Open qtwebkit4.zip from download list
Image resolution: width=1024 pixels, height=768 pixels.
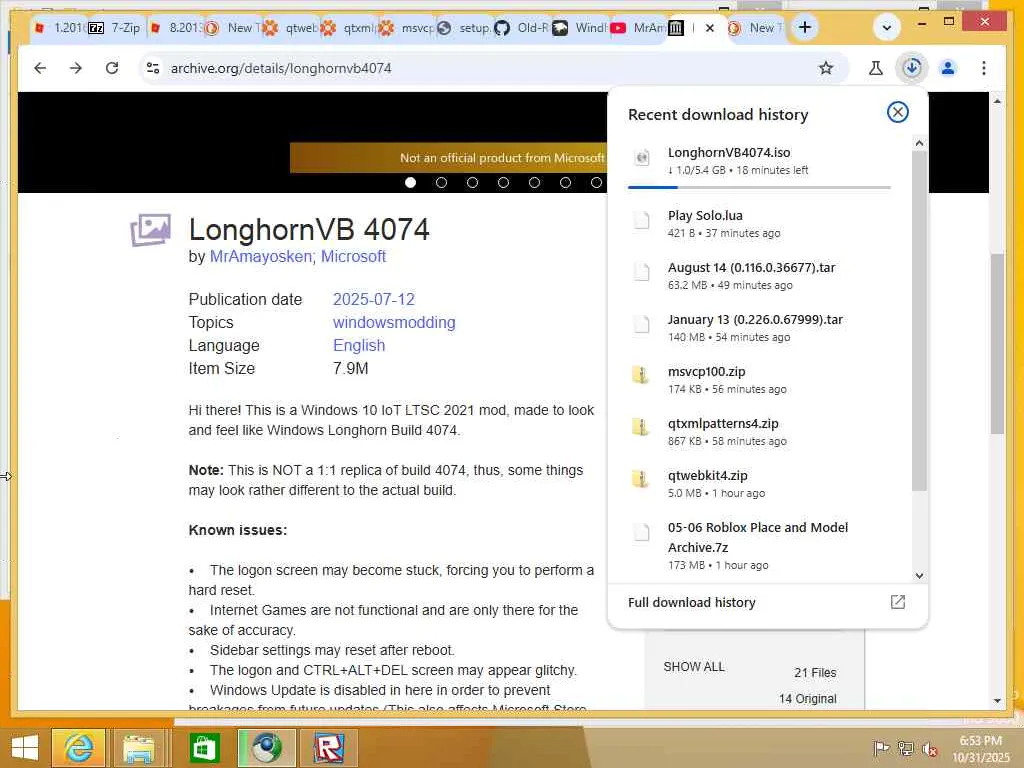760,484
